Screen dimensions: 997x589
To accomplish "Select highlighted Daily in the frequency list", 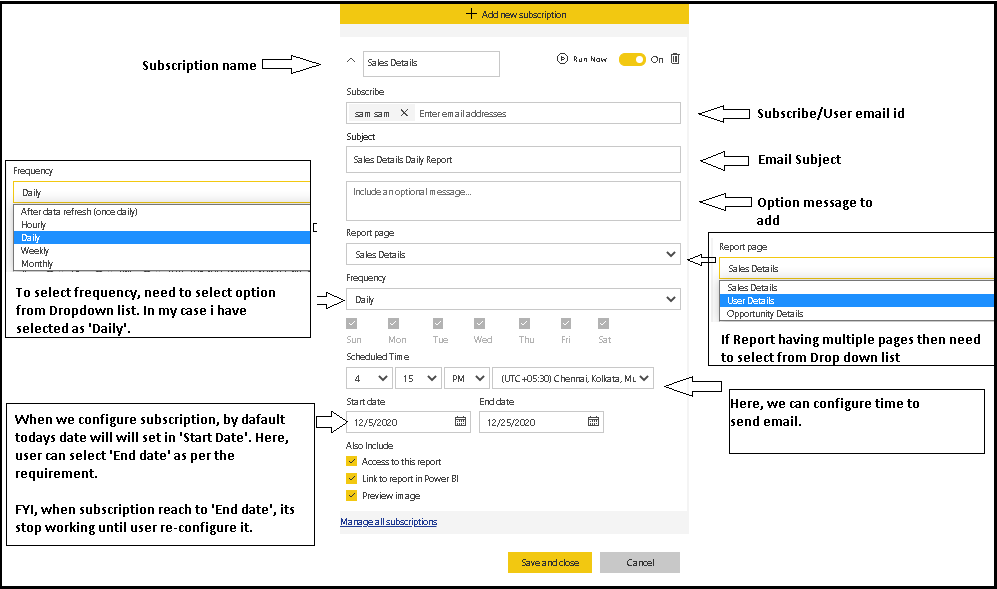I will point(162,237).
